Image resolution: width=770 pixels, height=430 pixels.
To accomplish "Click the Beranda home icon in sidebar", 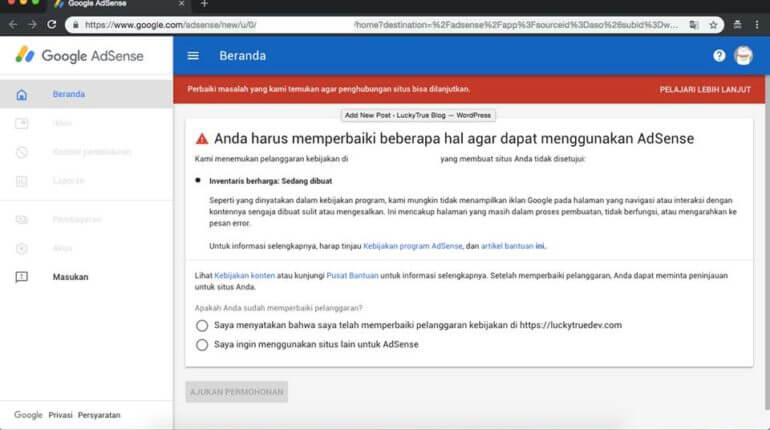I will click(22, 95).
